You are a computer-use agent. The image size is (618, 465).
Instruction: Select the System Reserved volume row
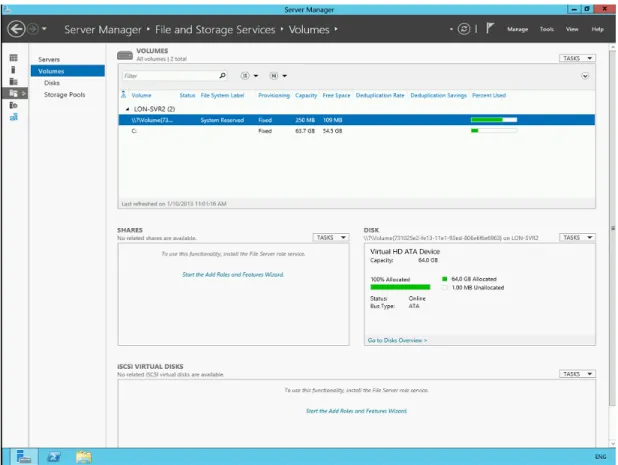pyautogui.click(x=357, y=120)
